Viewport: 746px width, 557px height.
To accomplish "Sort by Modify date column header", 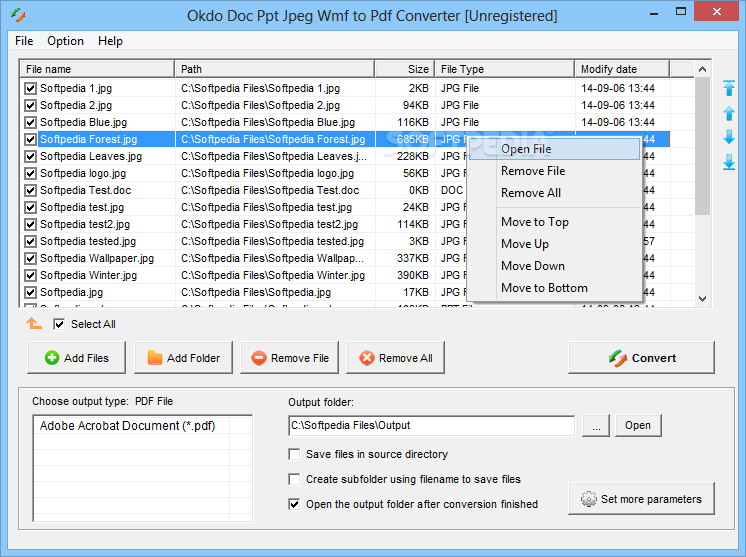I will click(622, 69).
